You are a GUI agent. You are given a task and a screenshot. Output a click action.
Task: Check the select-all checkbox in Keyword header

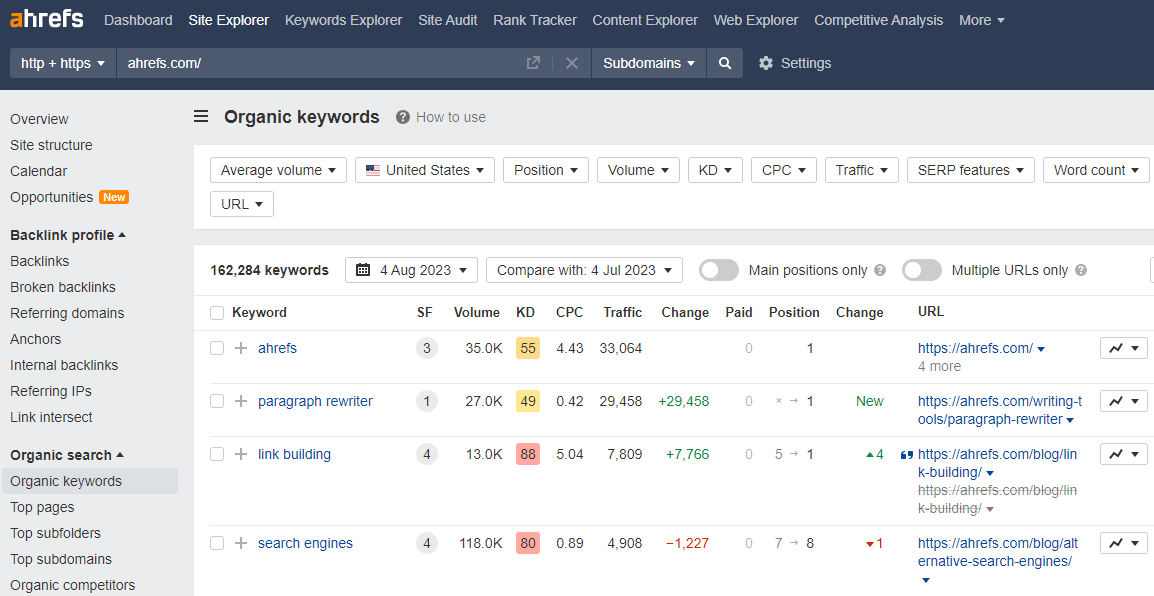(217, 313)
